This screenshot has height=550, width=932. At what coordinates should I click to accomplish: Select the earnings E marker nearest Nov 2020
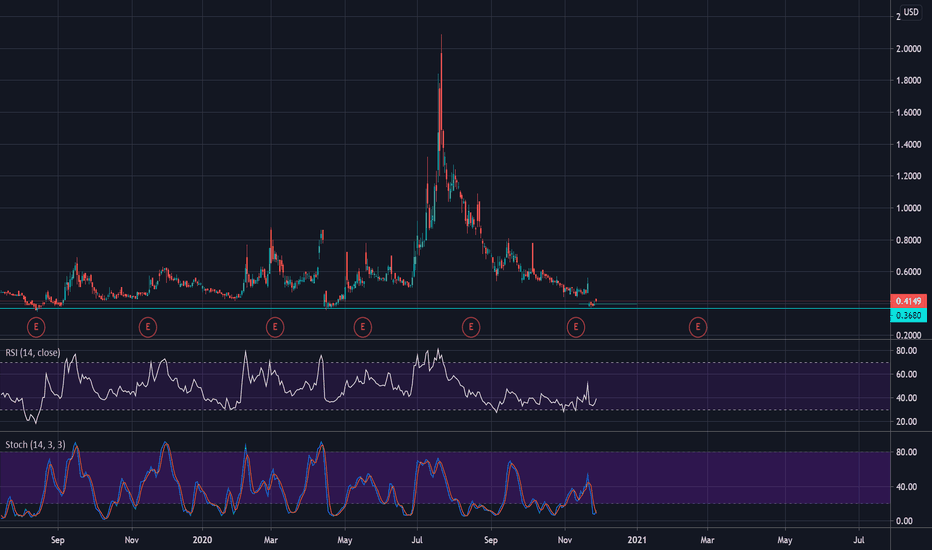tap(575, 327)
